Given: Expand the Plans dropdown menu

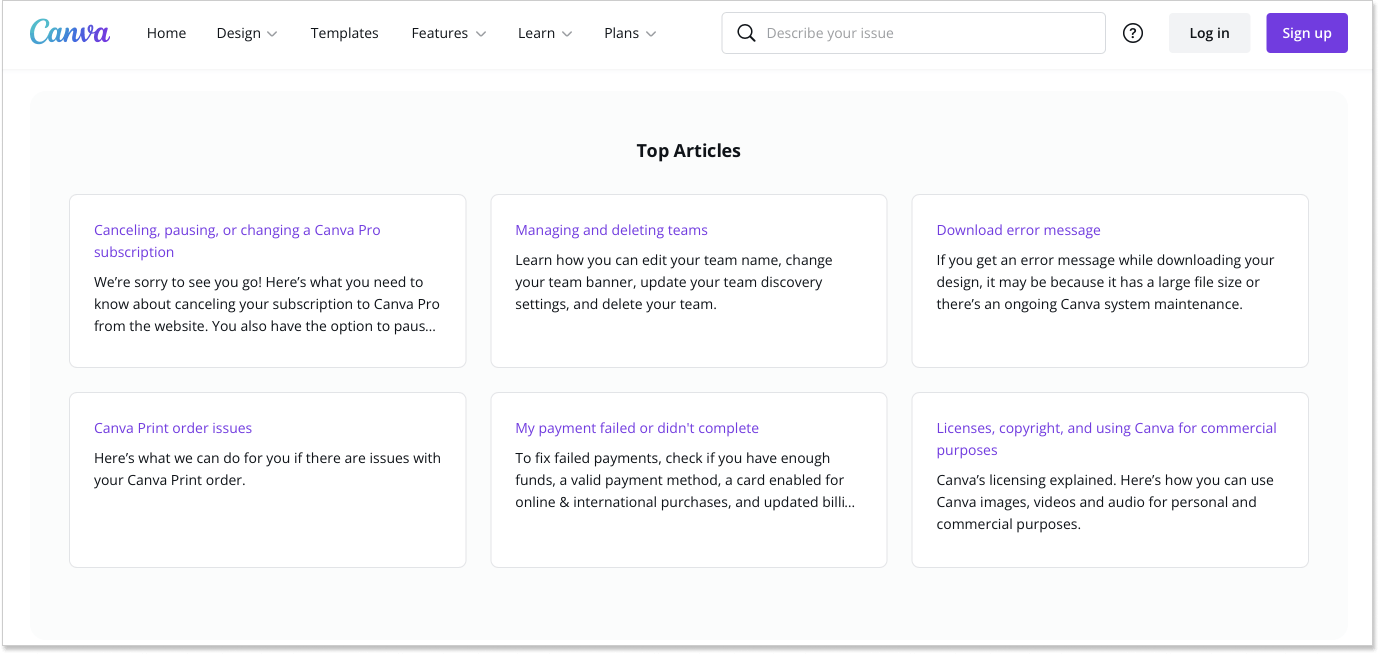Looking at the screenshot, I should pos(630,33).
